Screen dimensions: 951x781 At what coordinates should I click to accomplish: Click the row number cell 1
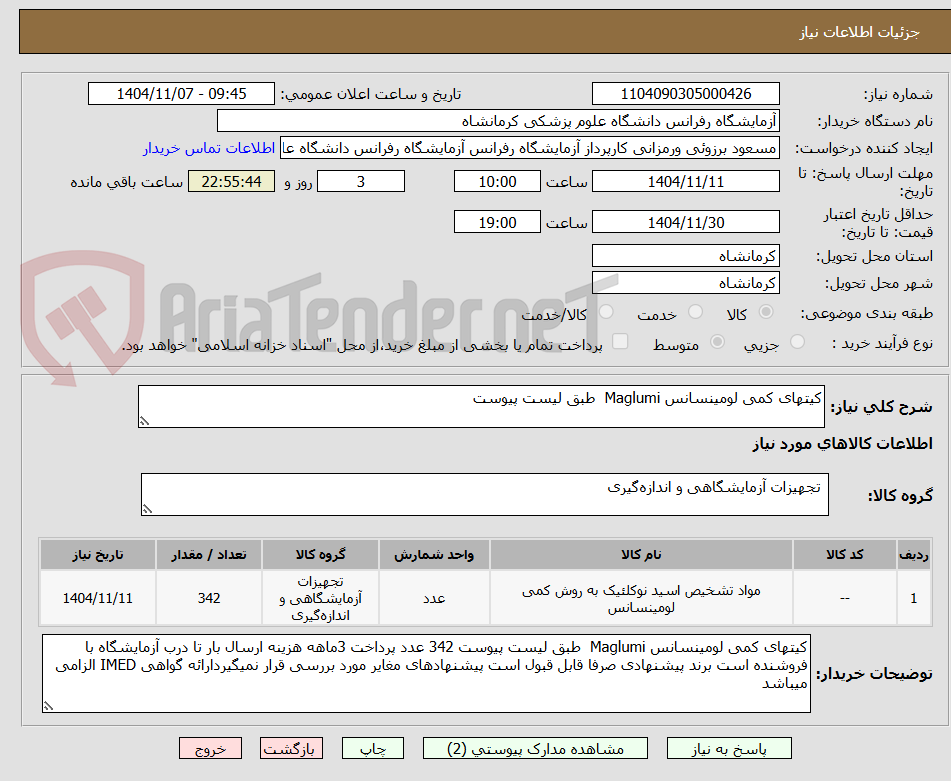[913, 598]
